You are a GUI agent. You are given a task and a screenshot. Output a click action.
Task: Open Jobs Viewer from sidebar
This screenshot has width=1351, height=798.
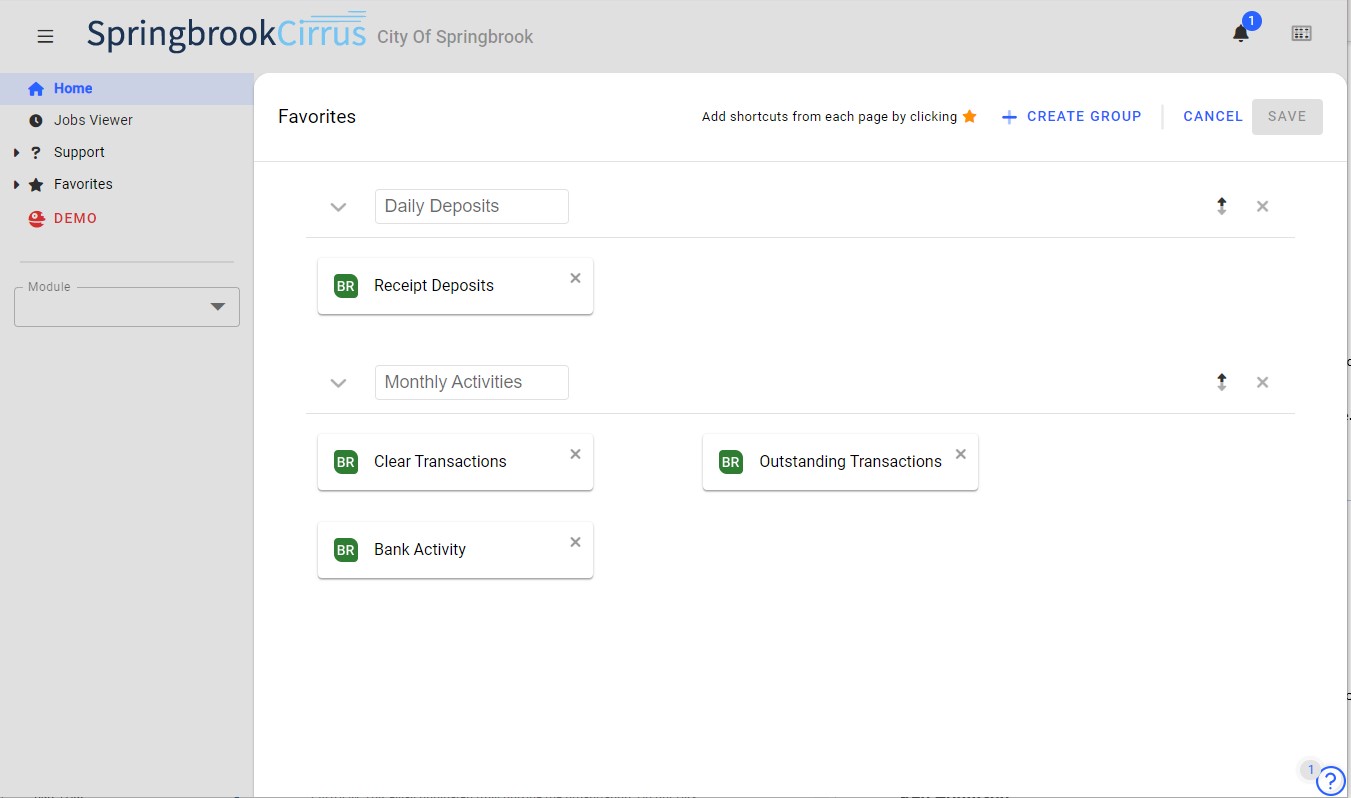click(93, 120)
